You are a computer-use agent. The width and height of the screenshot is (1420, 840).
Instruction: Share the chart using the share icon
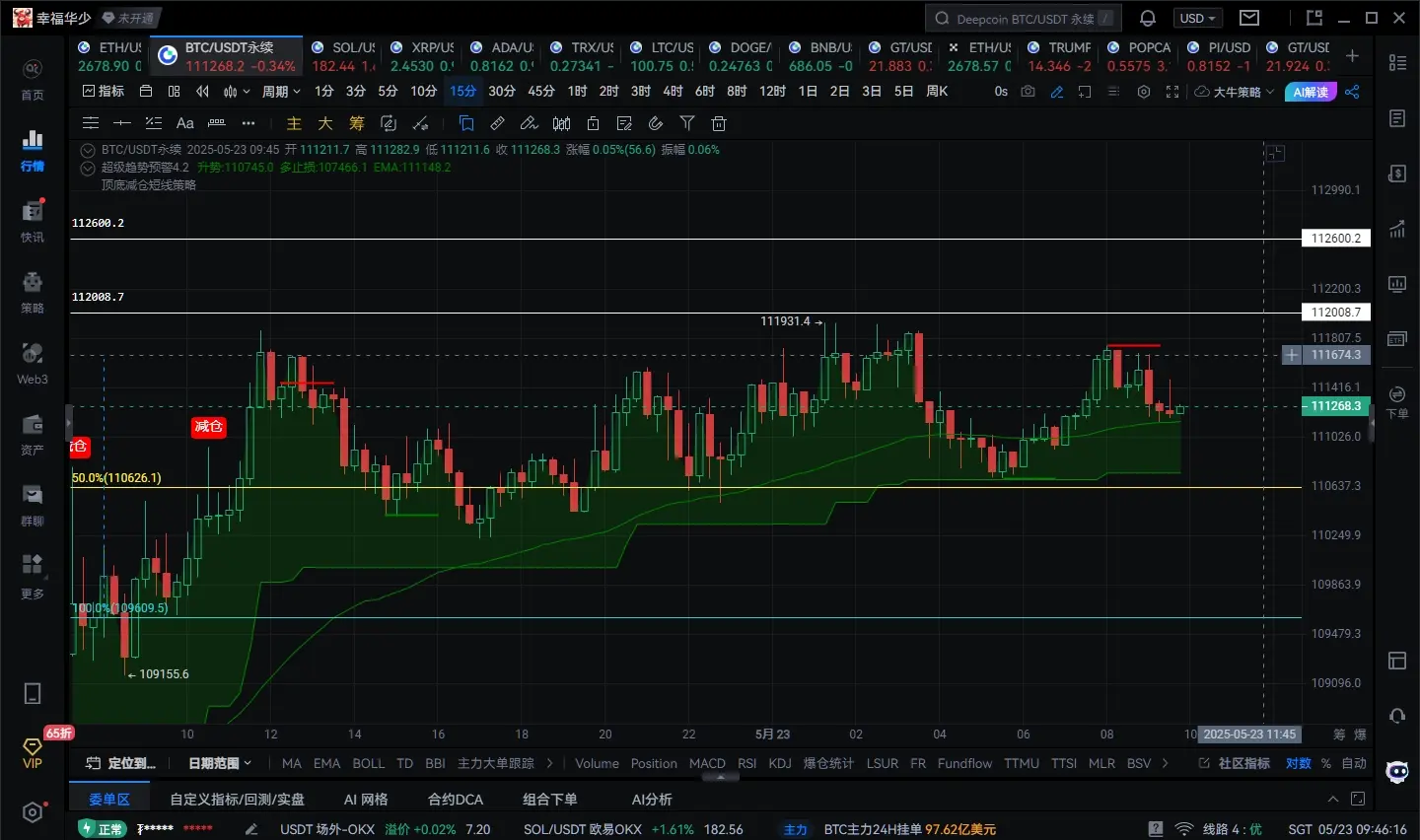(1352, 92)
